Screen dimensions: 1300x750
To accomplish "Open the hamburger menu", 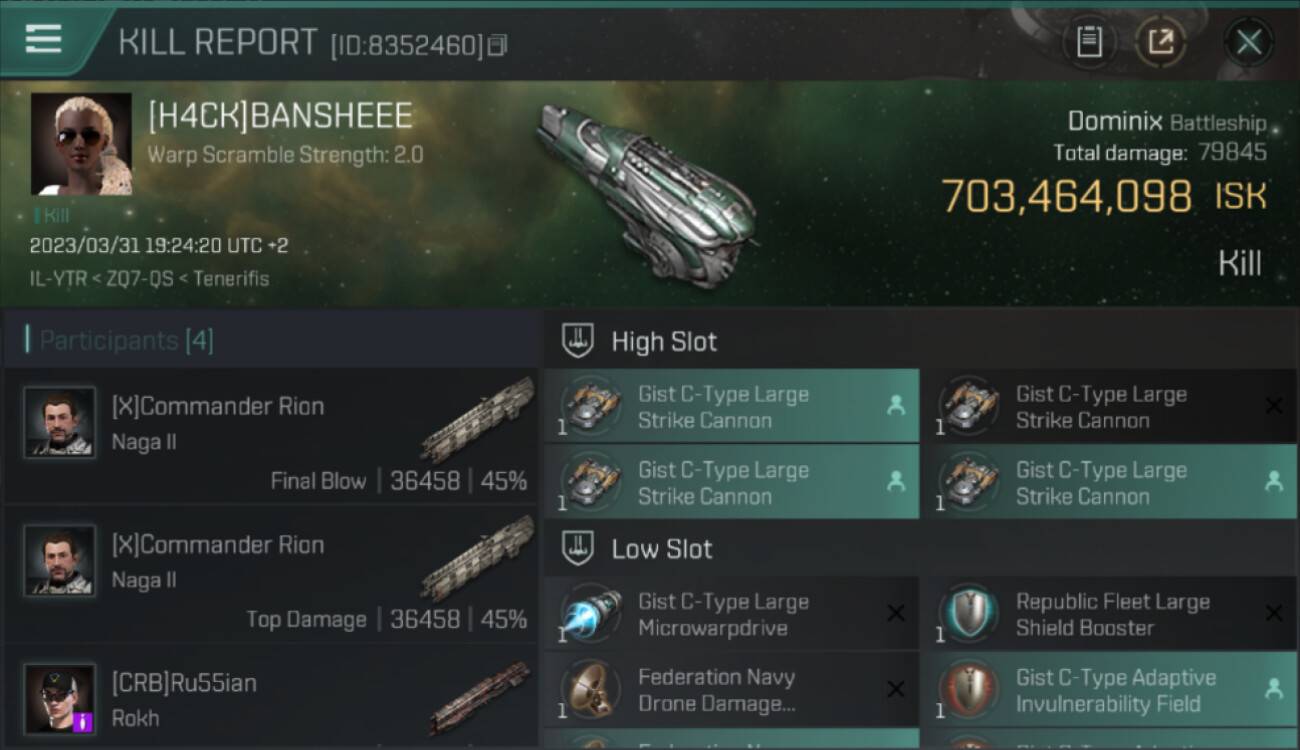I will 43,40.
